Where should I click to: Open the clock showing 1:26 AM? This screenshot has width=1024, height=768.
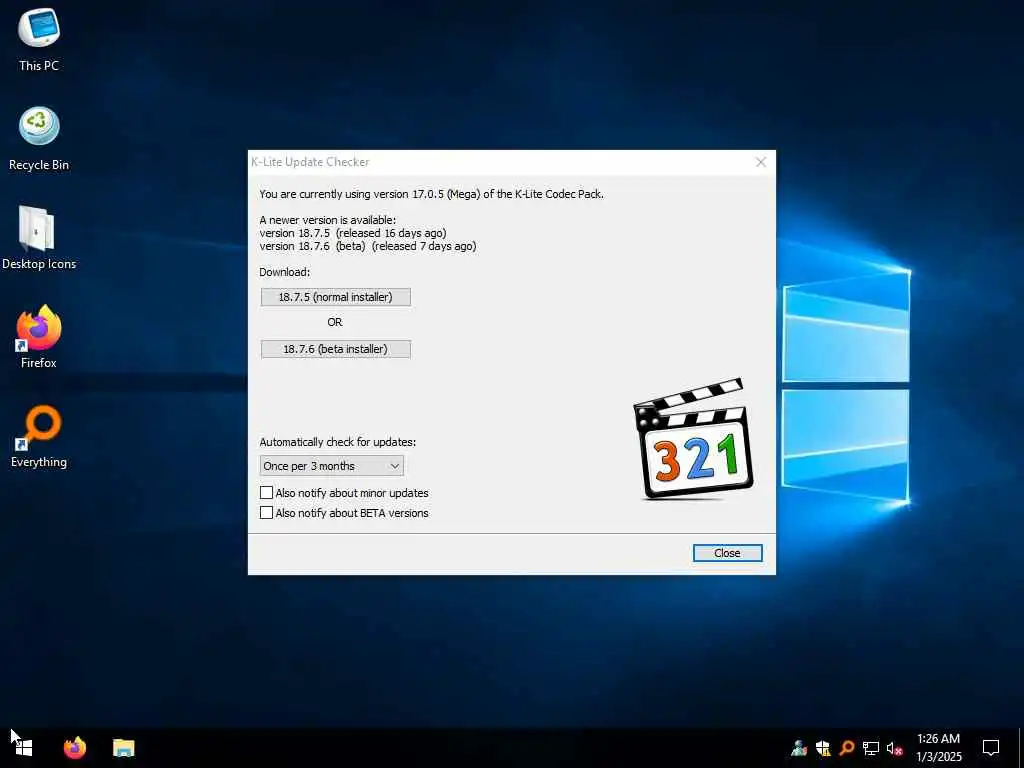click(x=938, y=748)
